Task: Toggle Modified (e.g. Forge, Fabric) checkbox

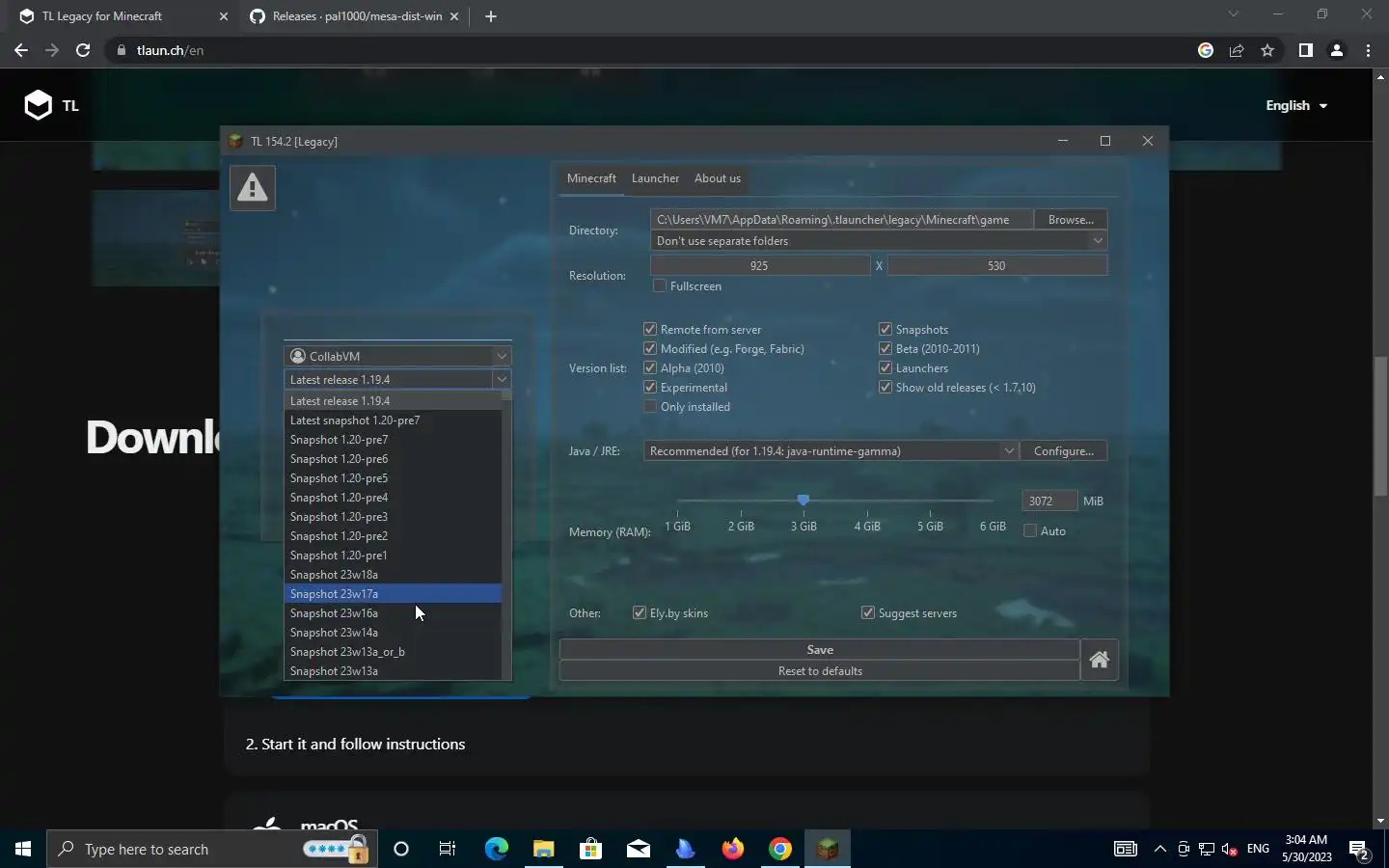Action: pyautogui.click(x=650, y=348)
